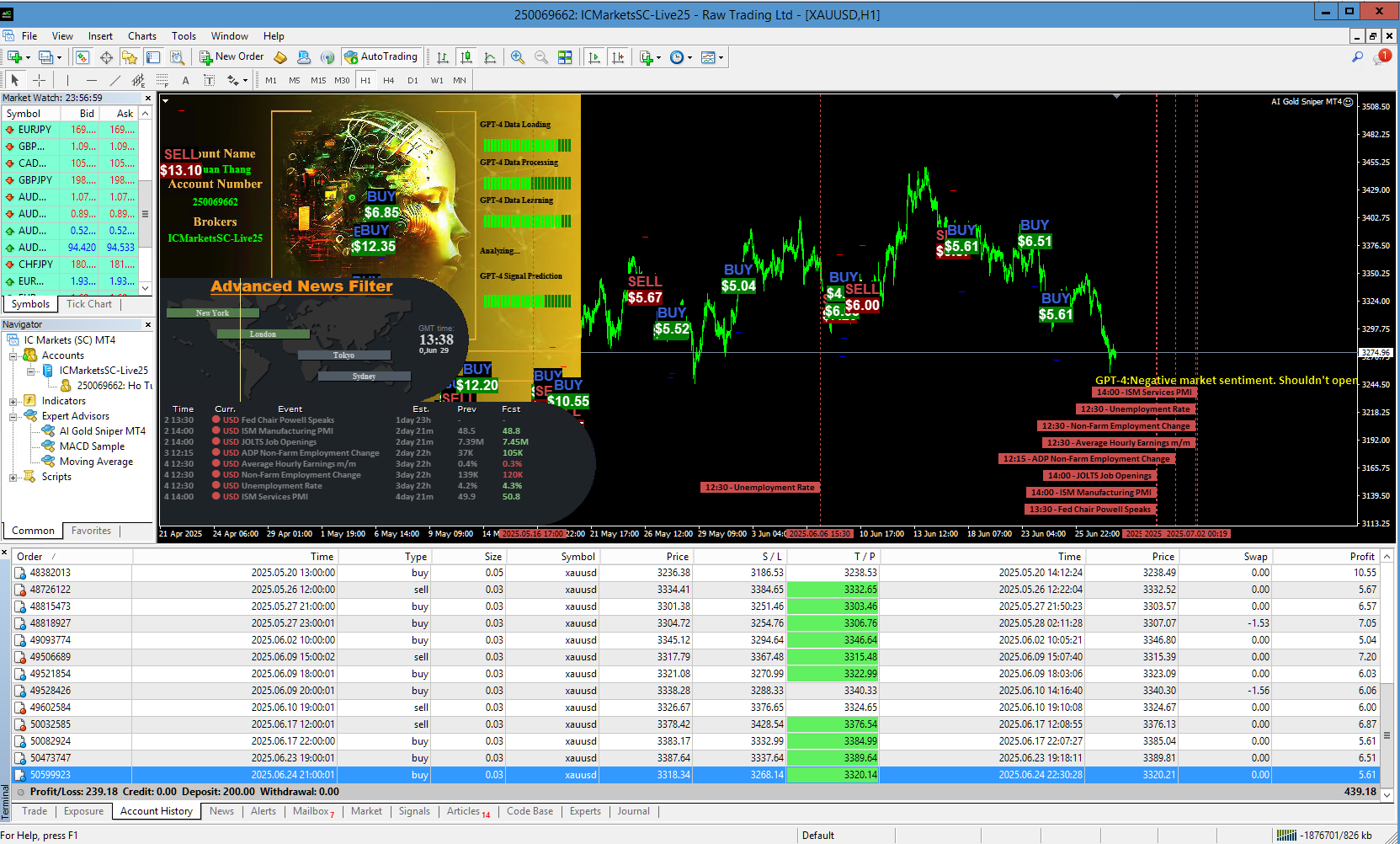Screen dimensions: 1400x844
Task: Select the Crosshair tool
Action: 39,80
